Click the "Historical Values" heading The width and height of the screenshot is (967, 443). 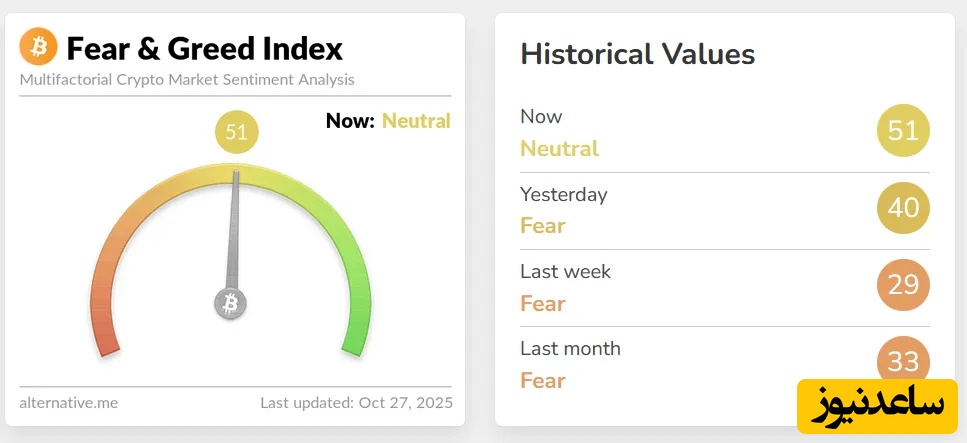click(637, 54)
